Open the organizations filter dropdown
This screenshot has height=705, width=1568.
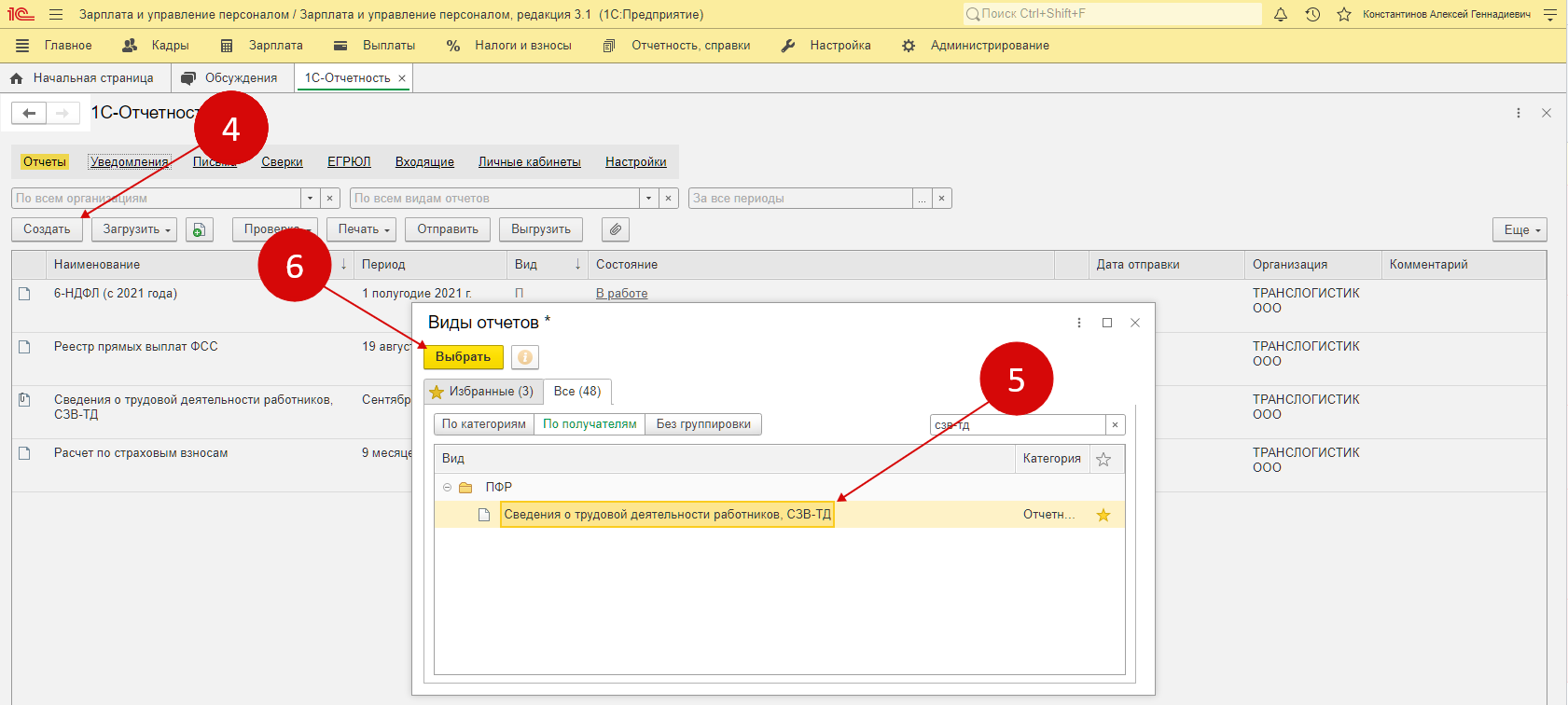click(311, 199)
